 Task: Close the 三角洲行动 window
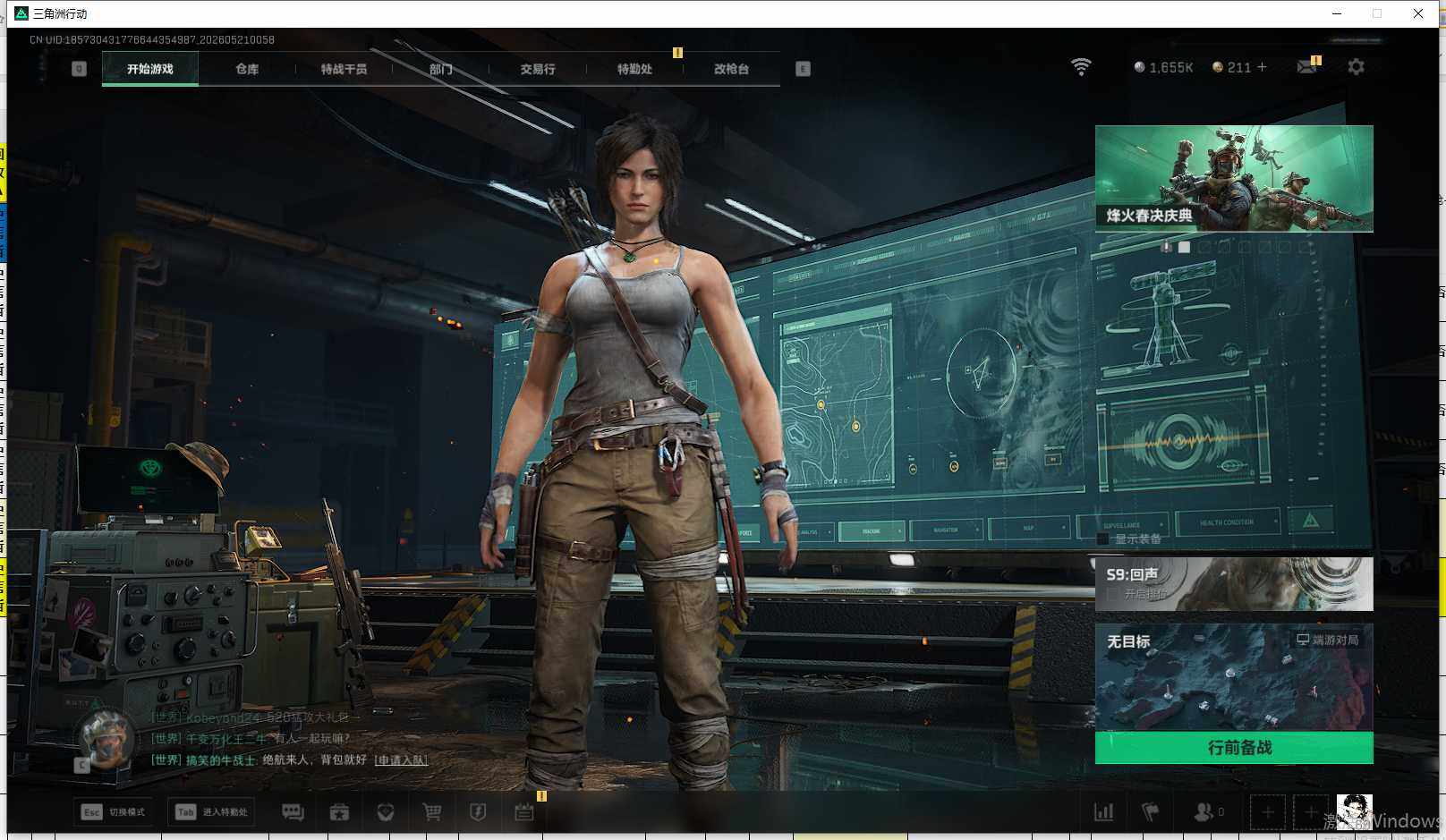coord(1418,13)
